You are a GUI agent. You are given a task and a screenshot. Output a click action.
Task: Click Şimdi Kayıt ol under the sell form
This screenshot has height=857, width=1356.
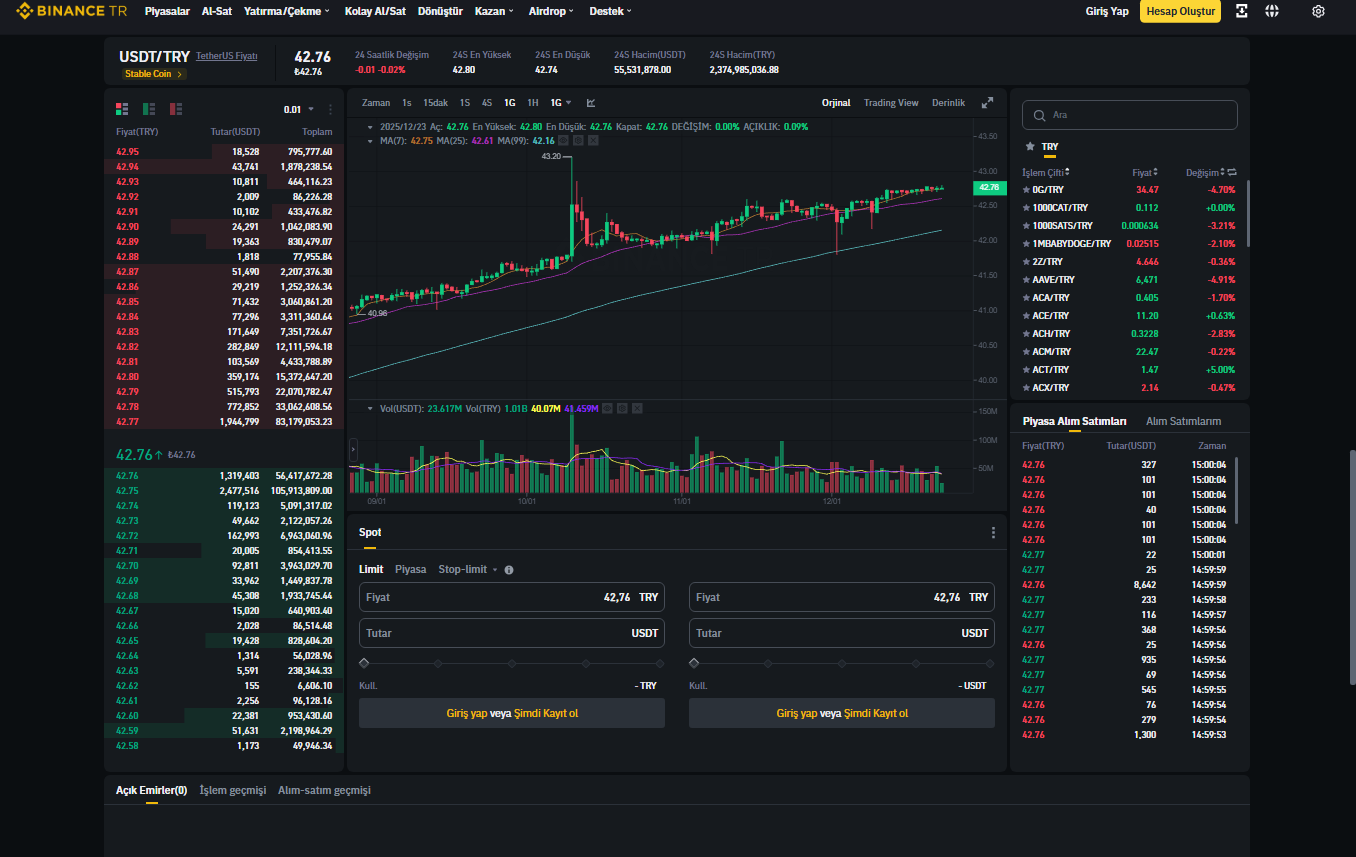click(876, 714)
